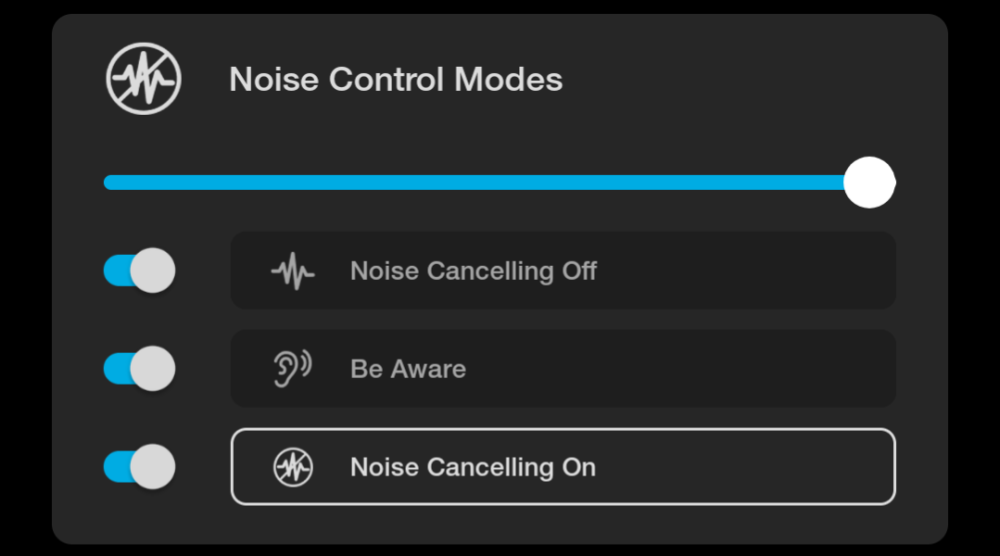Click blue part of the Noise Cancelling Off toggle
This screenshot has width=1000, height=556.
point(116,271)
